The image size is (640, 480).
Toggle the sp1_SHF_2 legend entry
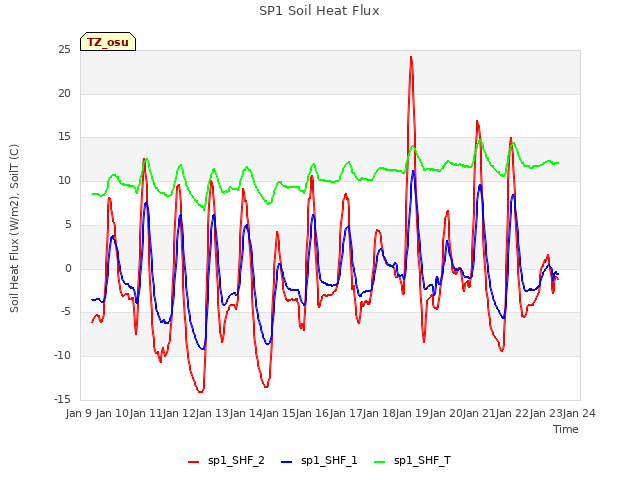pyautogui.click(x=226, y=461)
